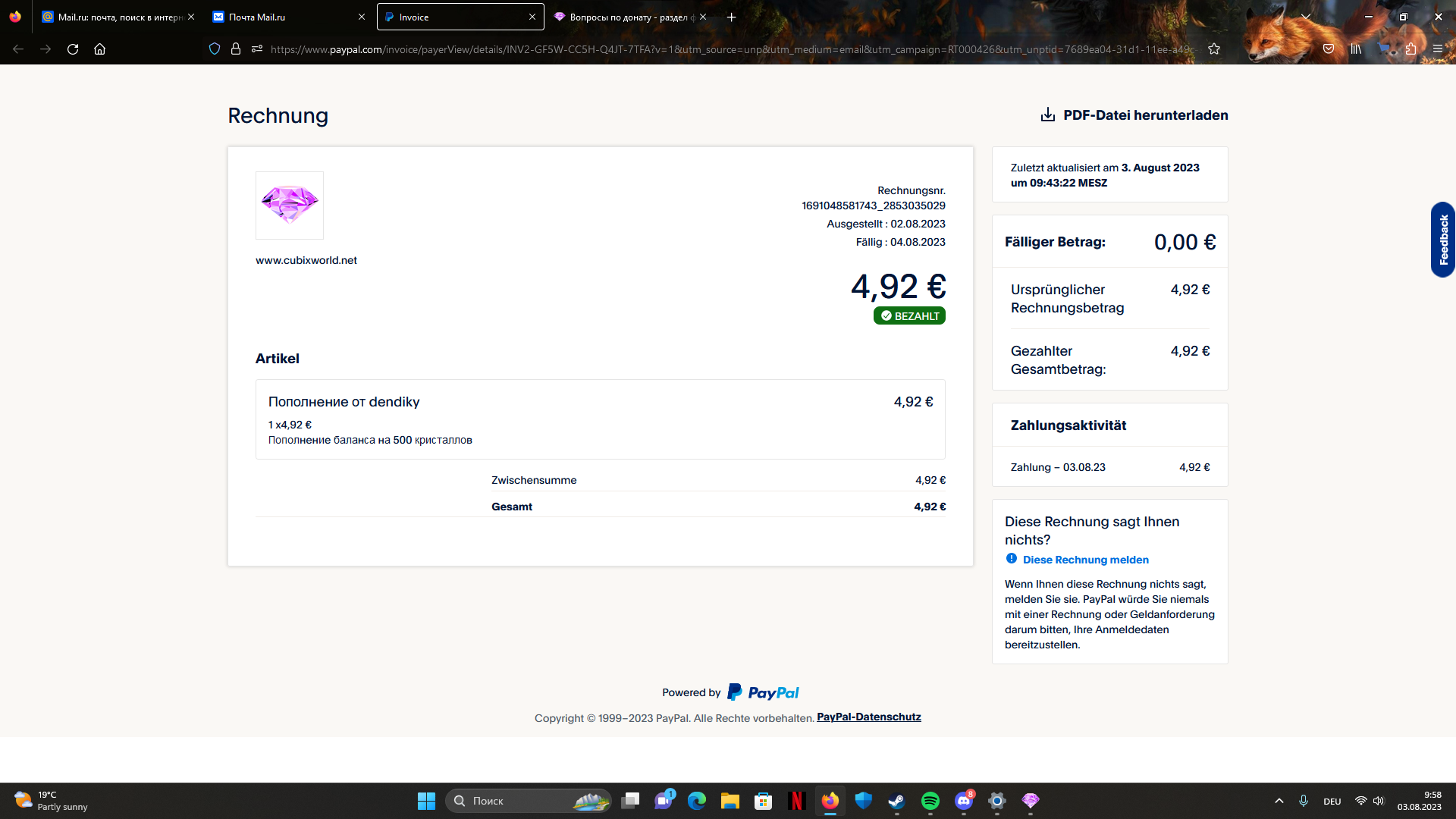
Task: Click the cubixworld diamond logo thumbnail
Action: click(290, 206)
